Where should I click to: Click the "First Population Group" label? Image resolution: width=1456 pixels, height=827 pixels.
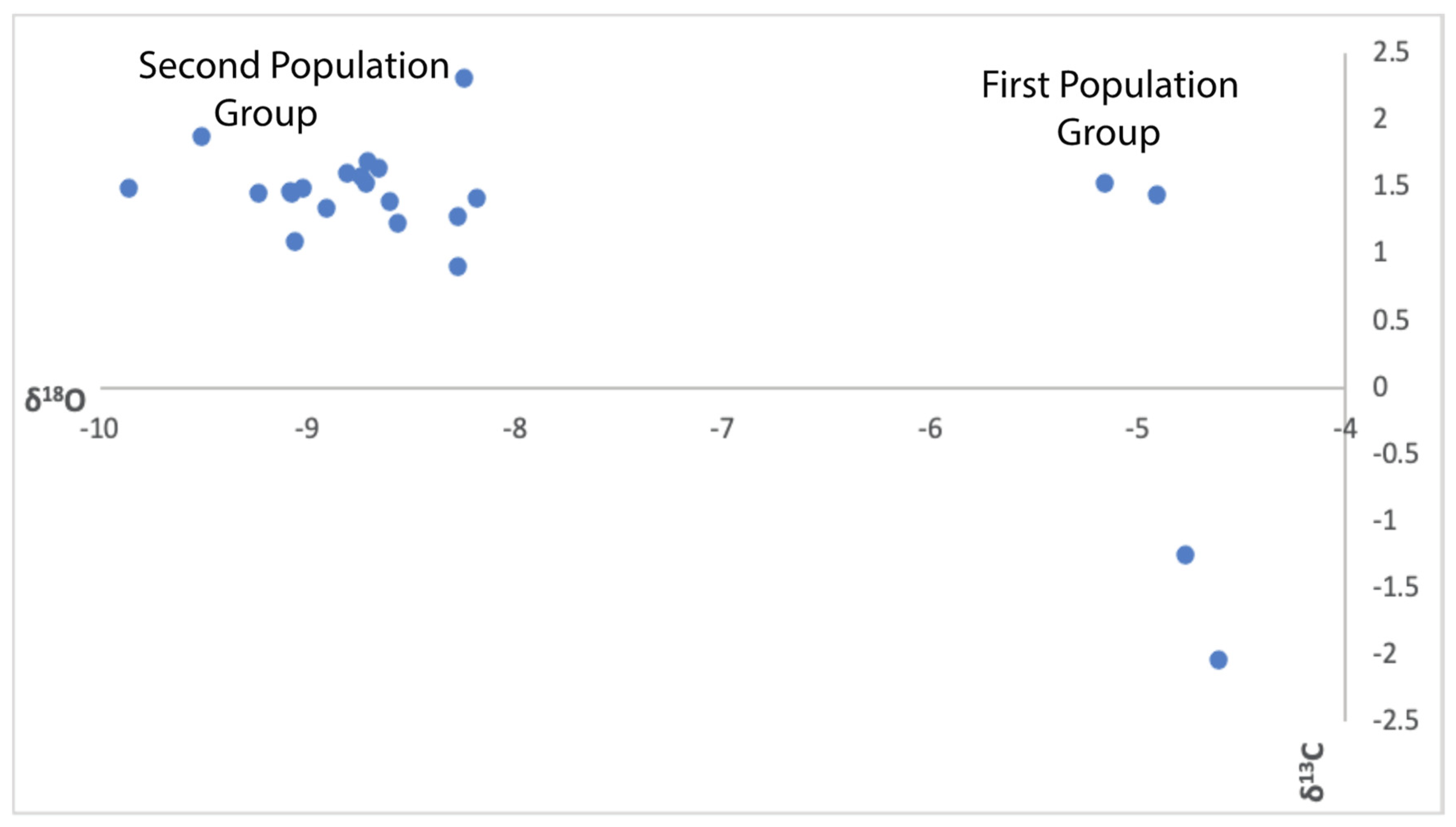tap(1109, 108)
